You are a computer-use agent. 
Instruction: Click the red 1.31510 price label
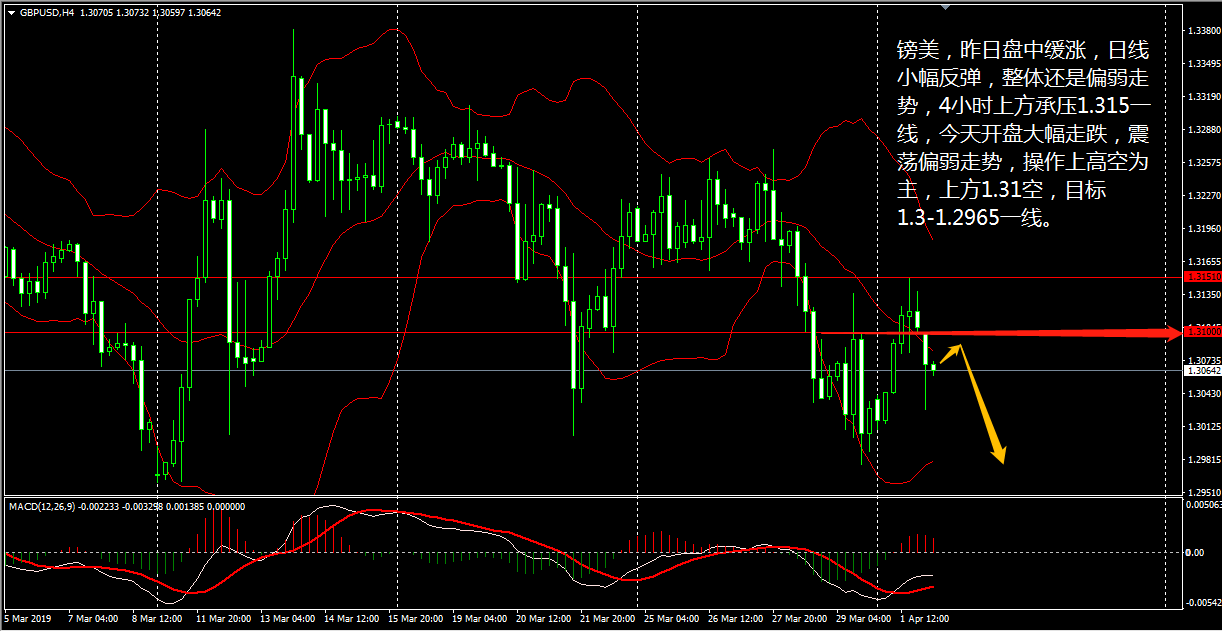(x=1202, y=276)
